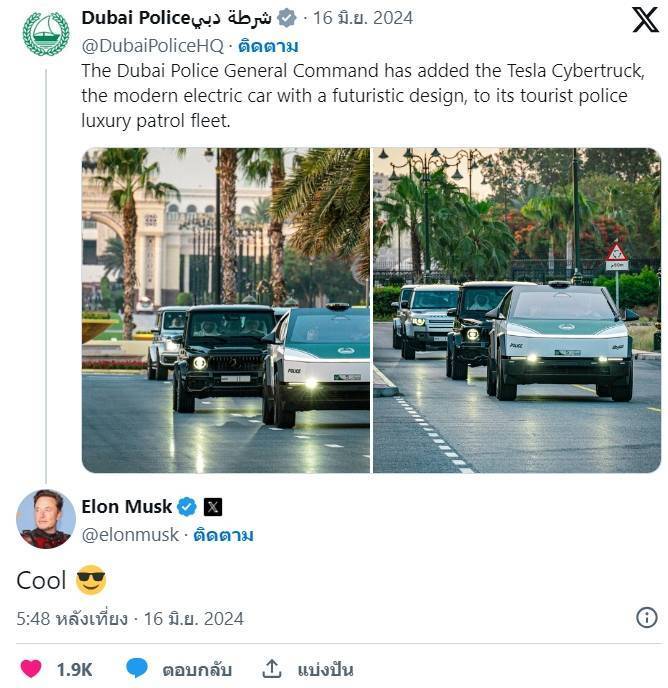Screen dimensions: 668x688
Task: Click ตอบกลับ to reply
Action: pos(197,669)
